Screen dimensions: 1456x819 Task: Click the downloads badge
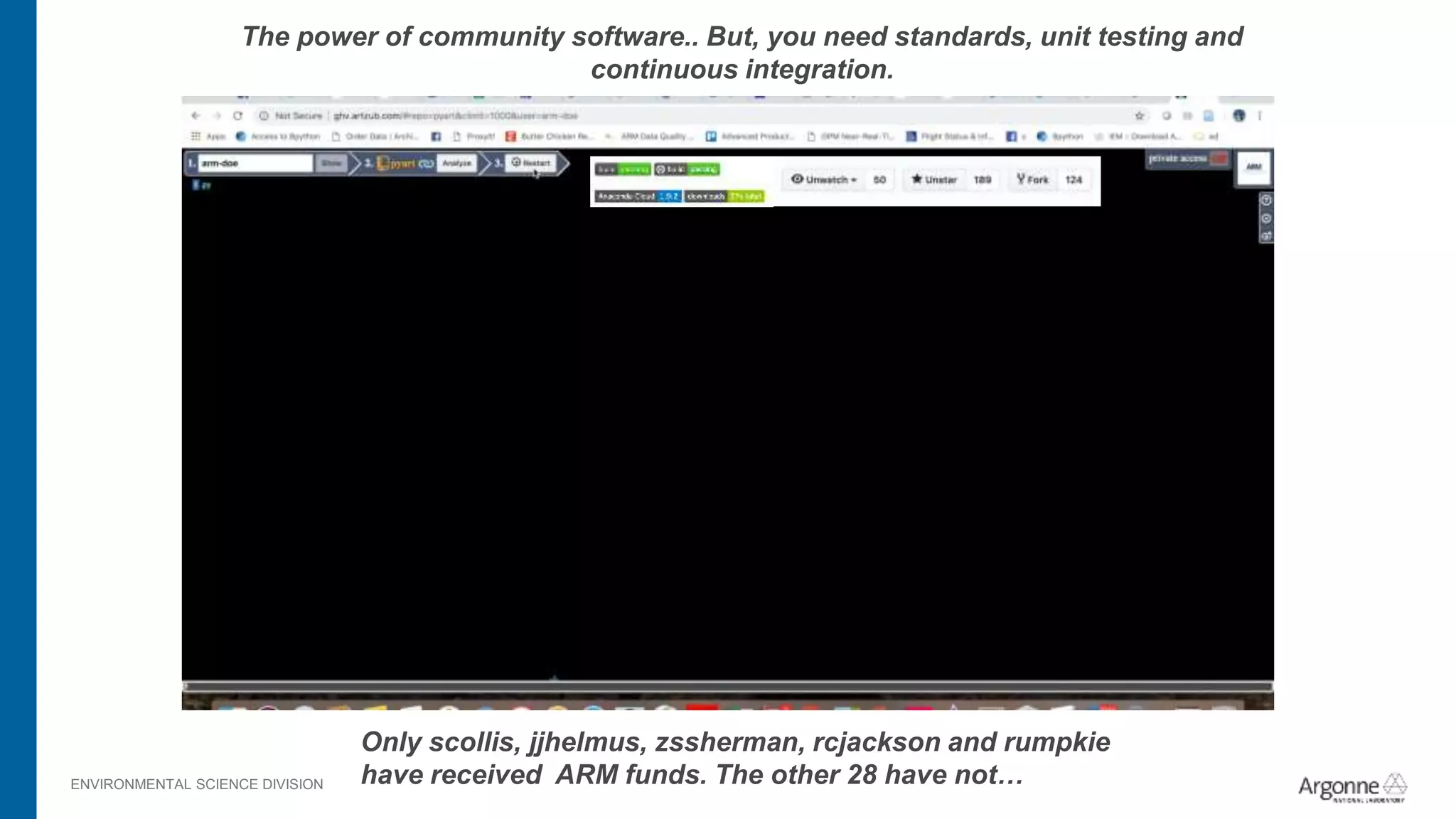pyautogui.click(x=724, y=196)
